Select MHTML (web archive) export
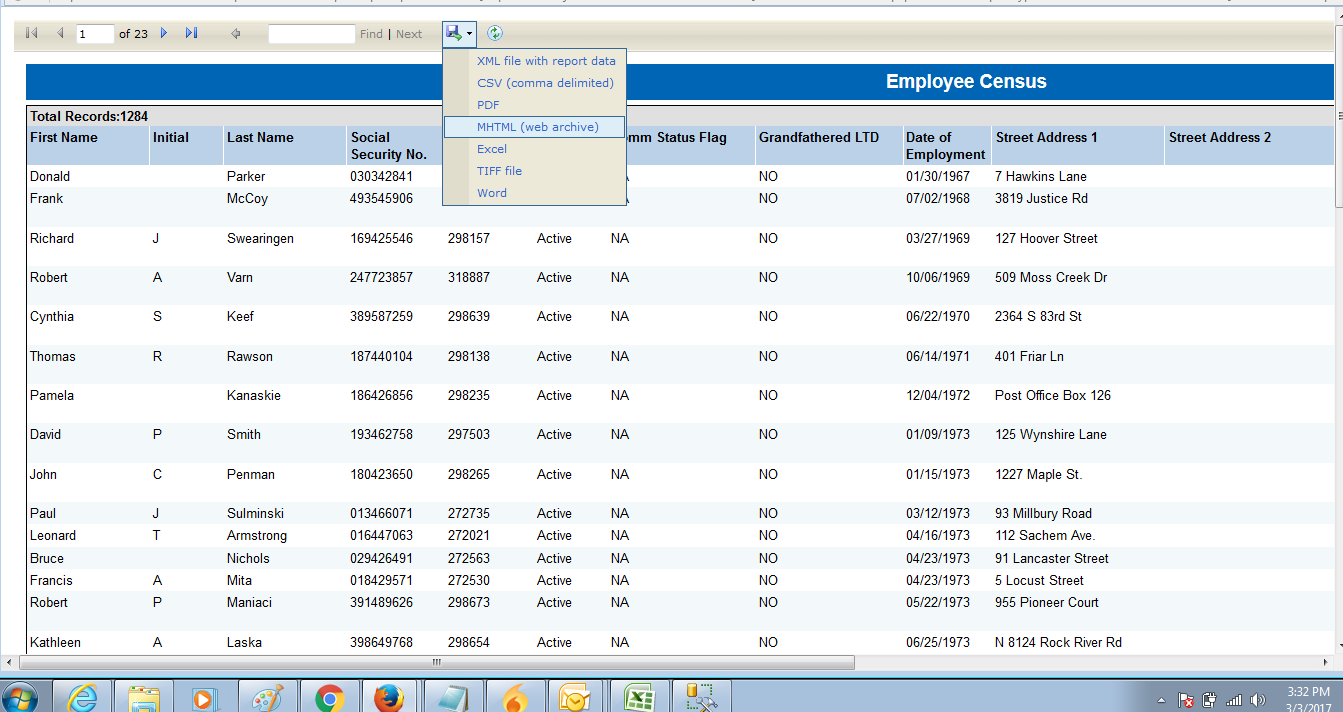 click(x=535, y=127)
